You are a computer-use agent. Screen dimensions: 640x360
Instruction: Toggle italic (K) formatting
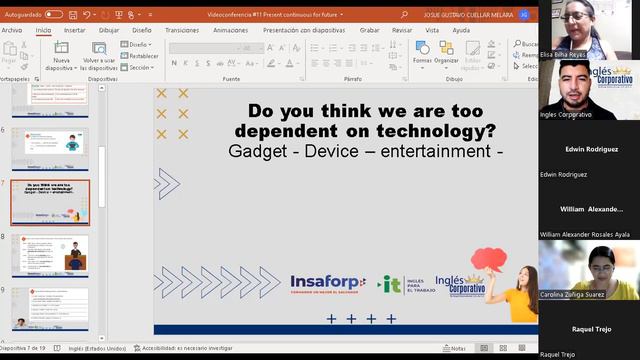[185, 63]
